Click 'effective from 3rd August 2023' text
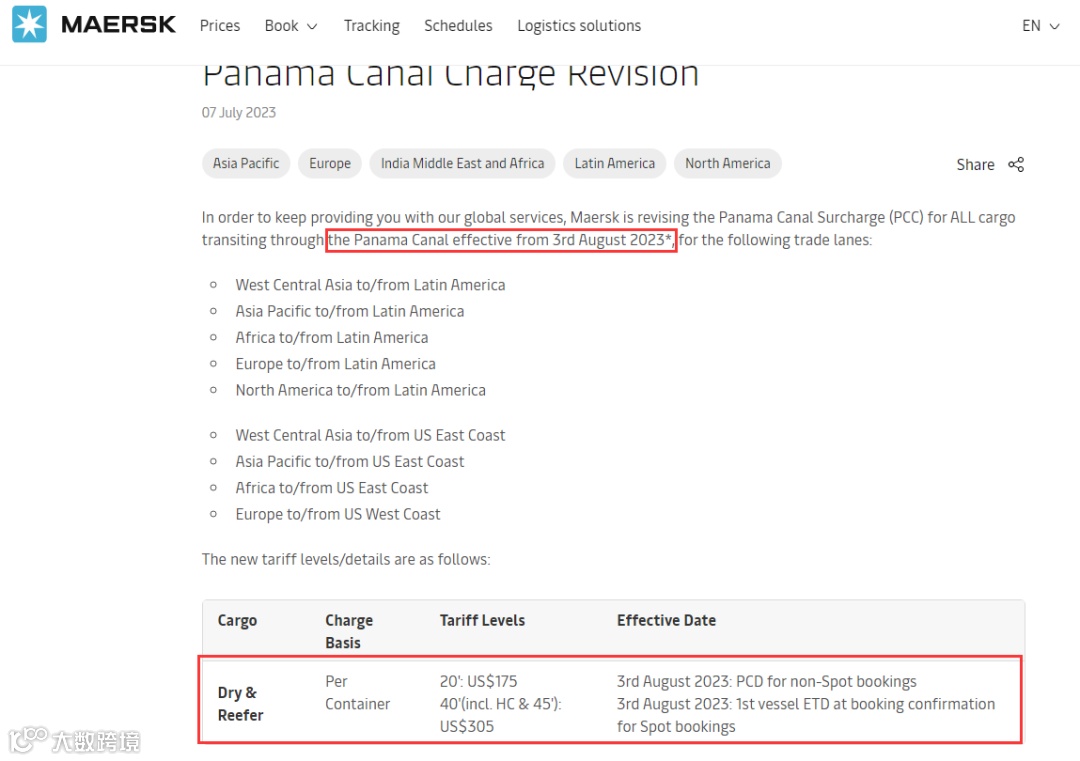 [x=558, y=240]
